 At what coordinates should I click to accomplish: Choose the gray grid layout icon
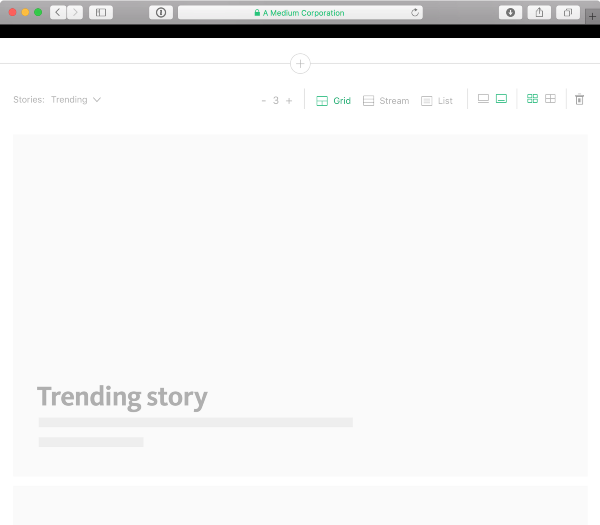point(550,99)
